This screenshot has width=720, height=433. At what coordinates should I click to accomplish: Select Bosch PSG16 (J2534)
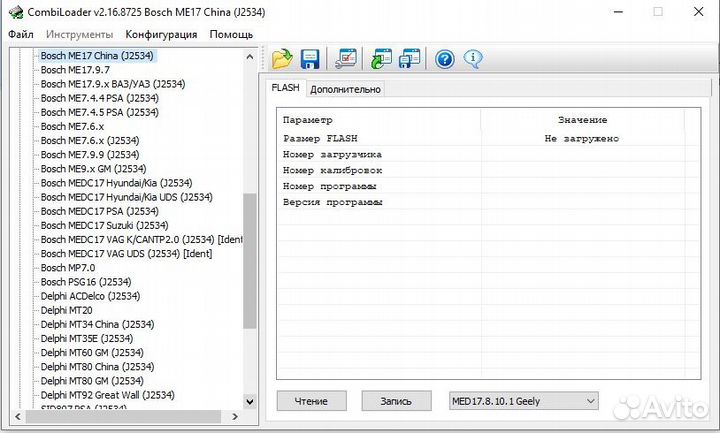click(86, 282)
